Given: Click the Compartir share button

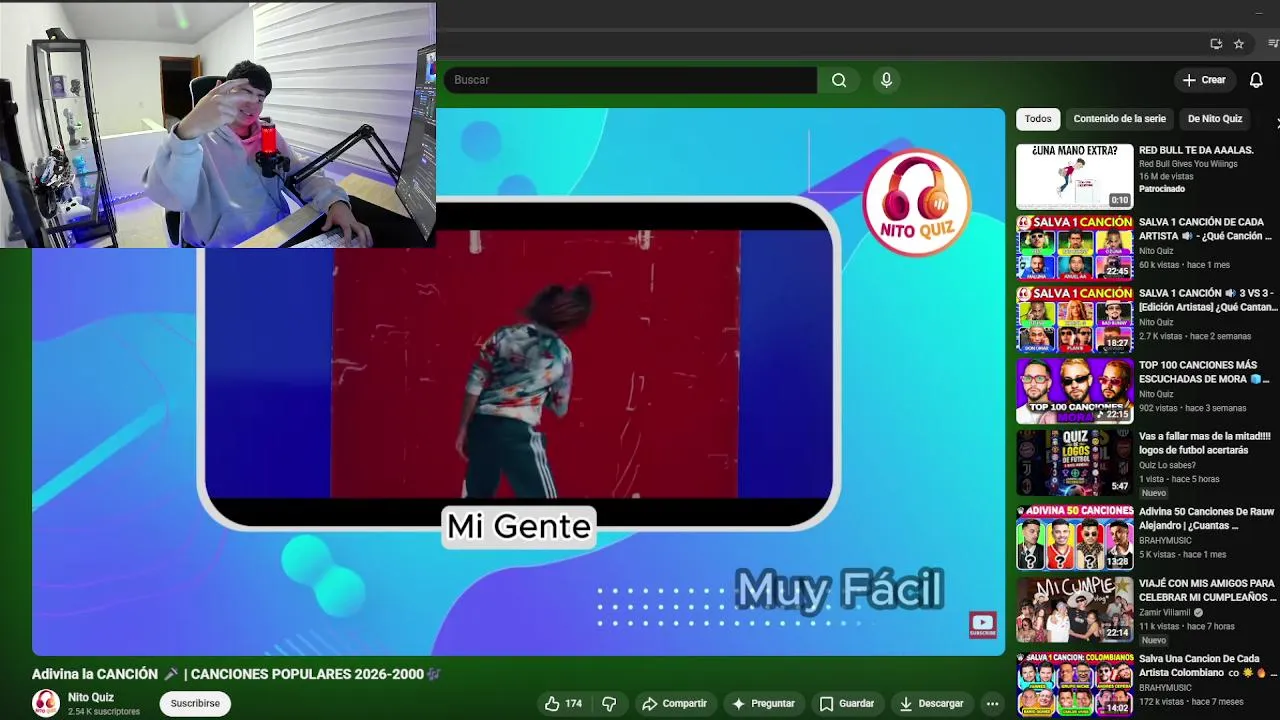Looking at the screenshot, I should click(x=675, y=704).
